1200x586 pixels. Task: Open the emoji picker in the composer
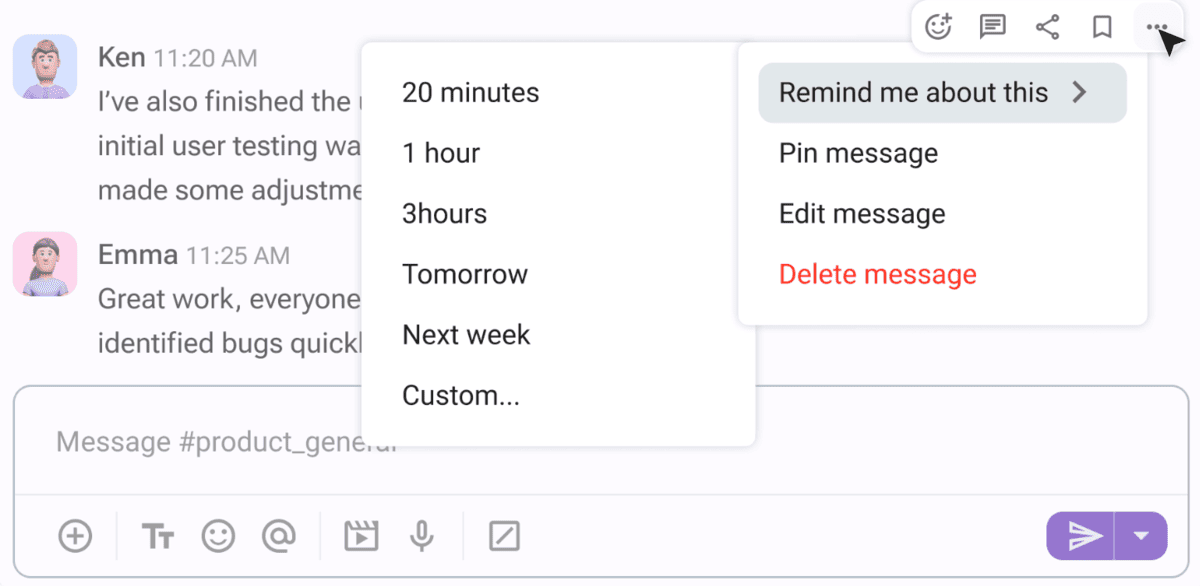tap(219, 535)
